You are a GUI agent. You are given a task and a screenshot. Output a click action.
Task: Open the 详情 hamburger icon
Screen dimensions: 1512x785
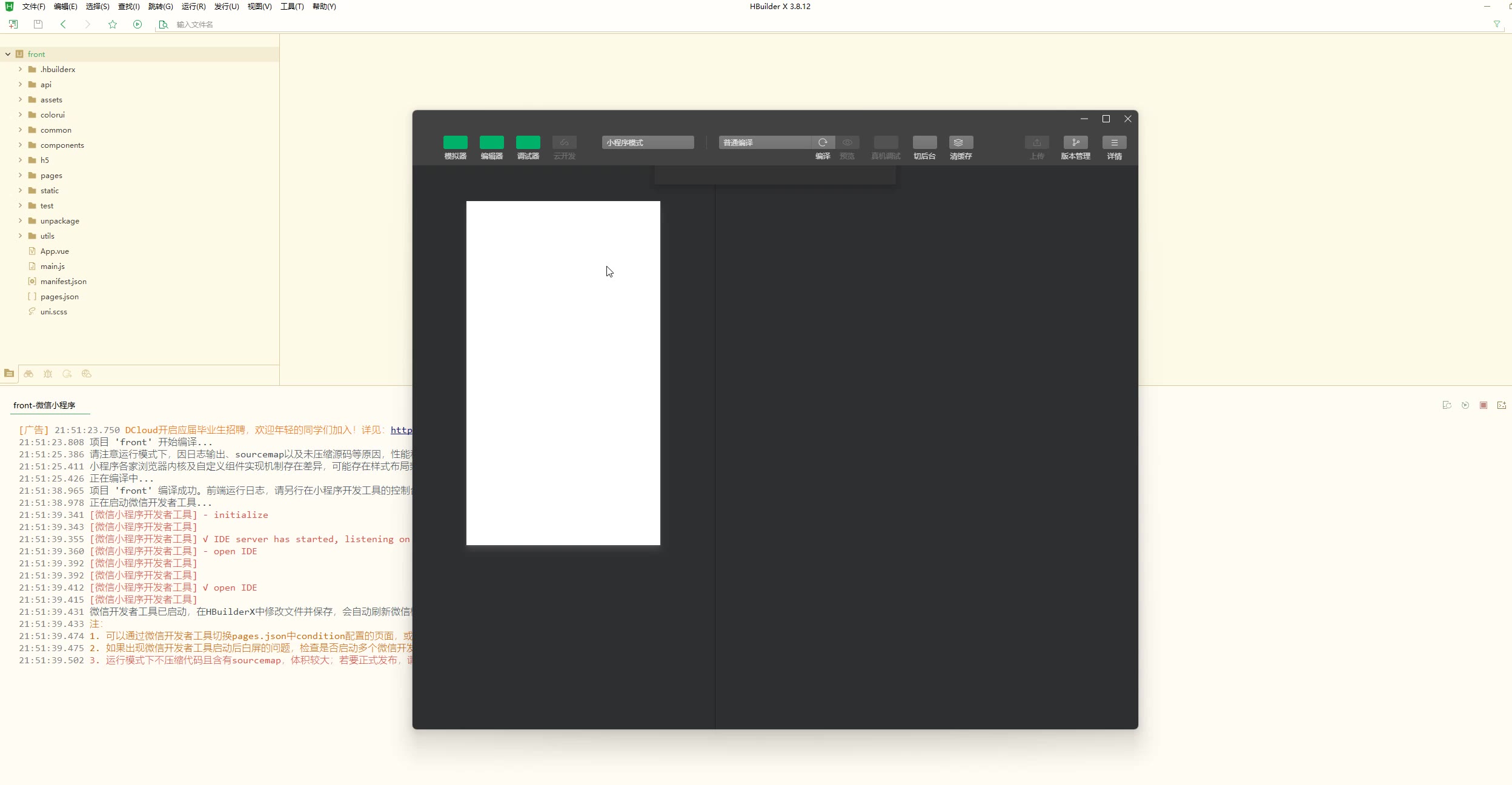coord(1115,142)
